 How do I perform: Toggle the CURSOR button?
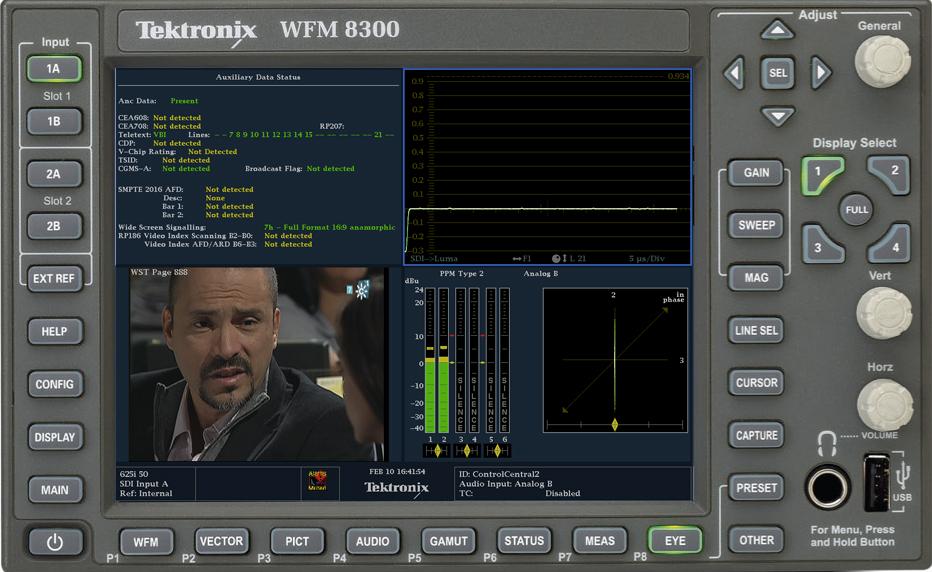[756, 383]
